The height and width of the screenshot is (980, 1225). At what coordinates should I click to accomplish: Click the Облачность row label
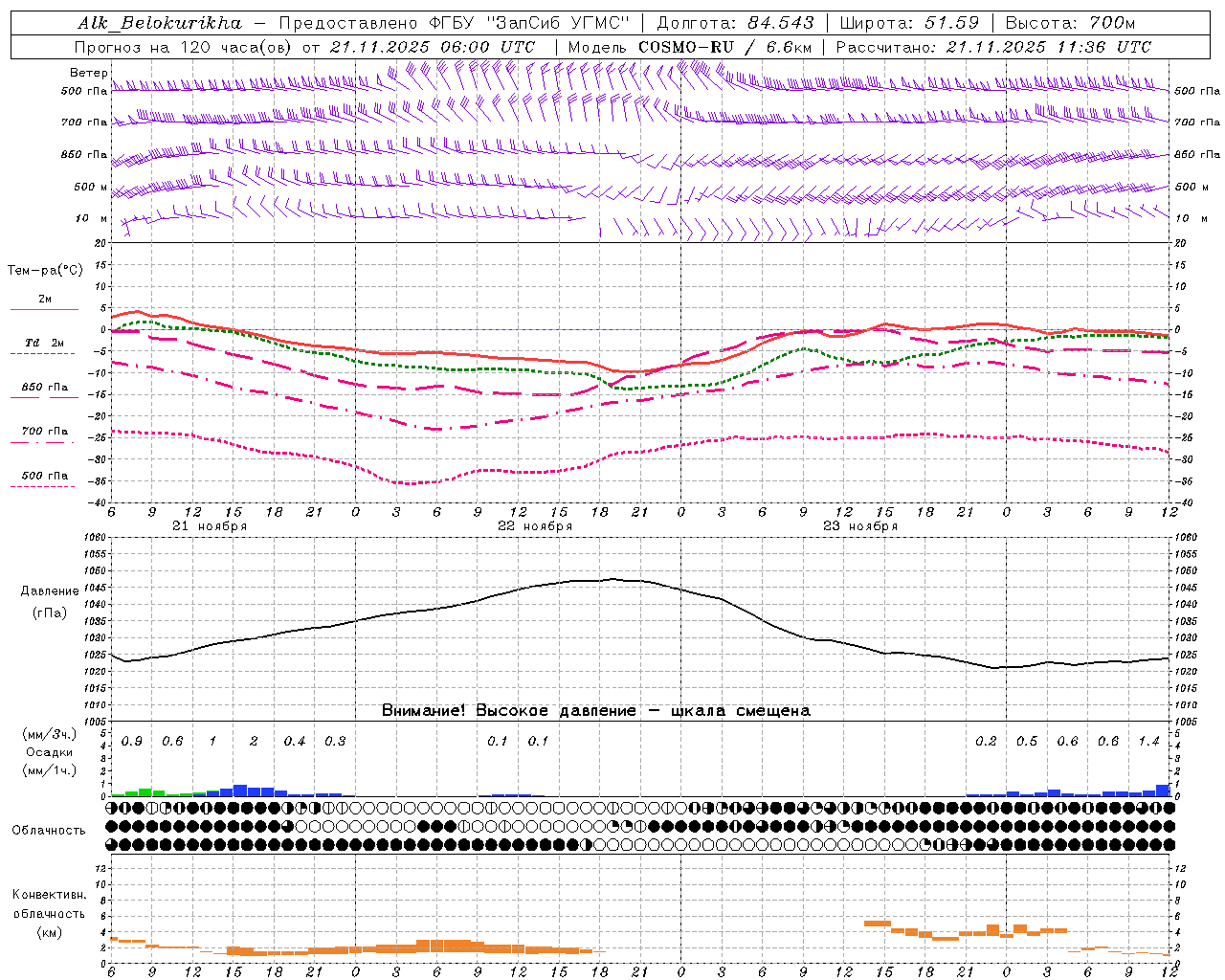[49, 831]
